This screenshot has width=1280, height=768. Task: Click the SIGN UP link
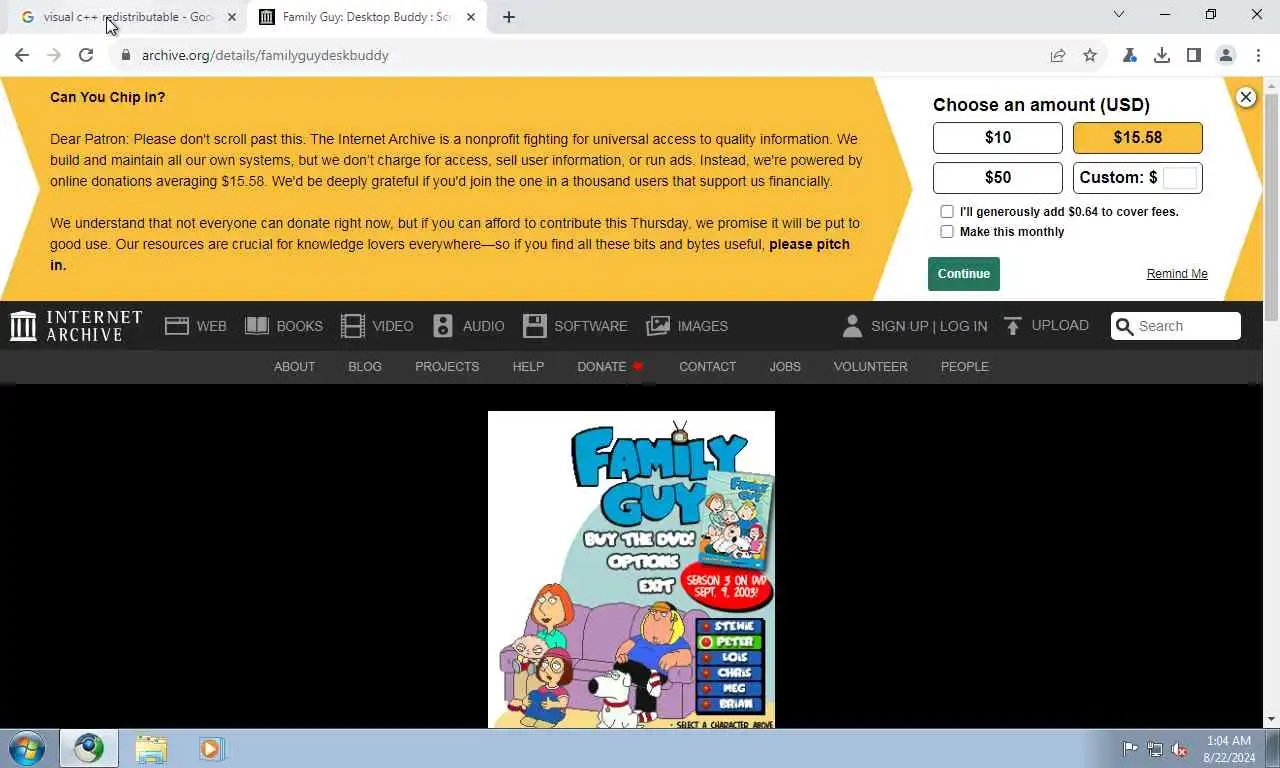click(x=900, y=326)
